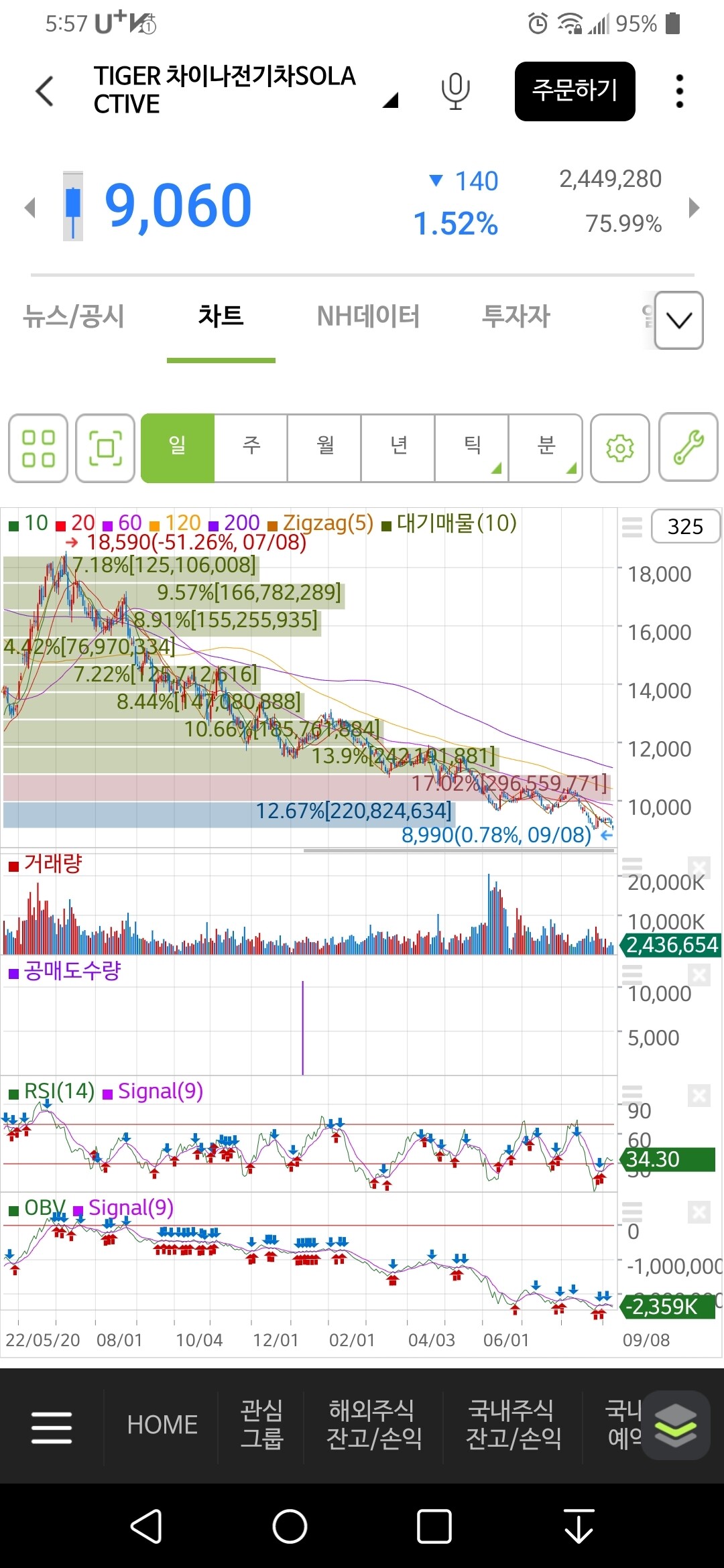The image size is (724, 1568).
Task: Go to HOME in bottom navigation
Action: [x=162, y=1425]
